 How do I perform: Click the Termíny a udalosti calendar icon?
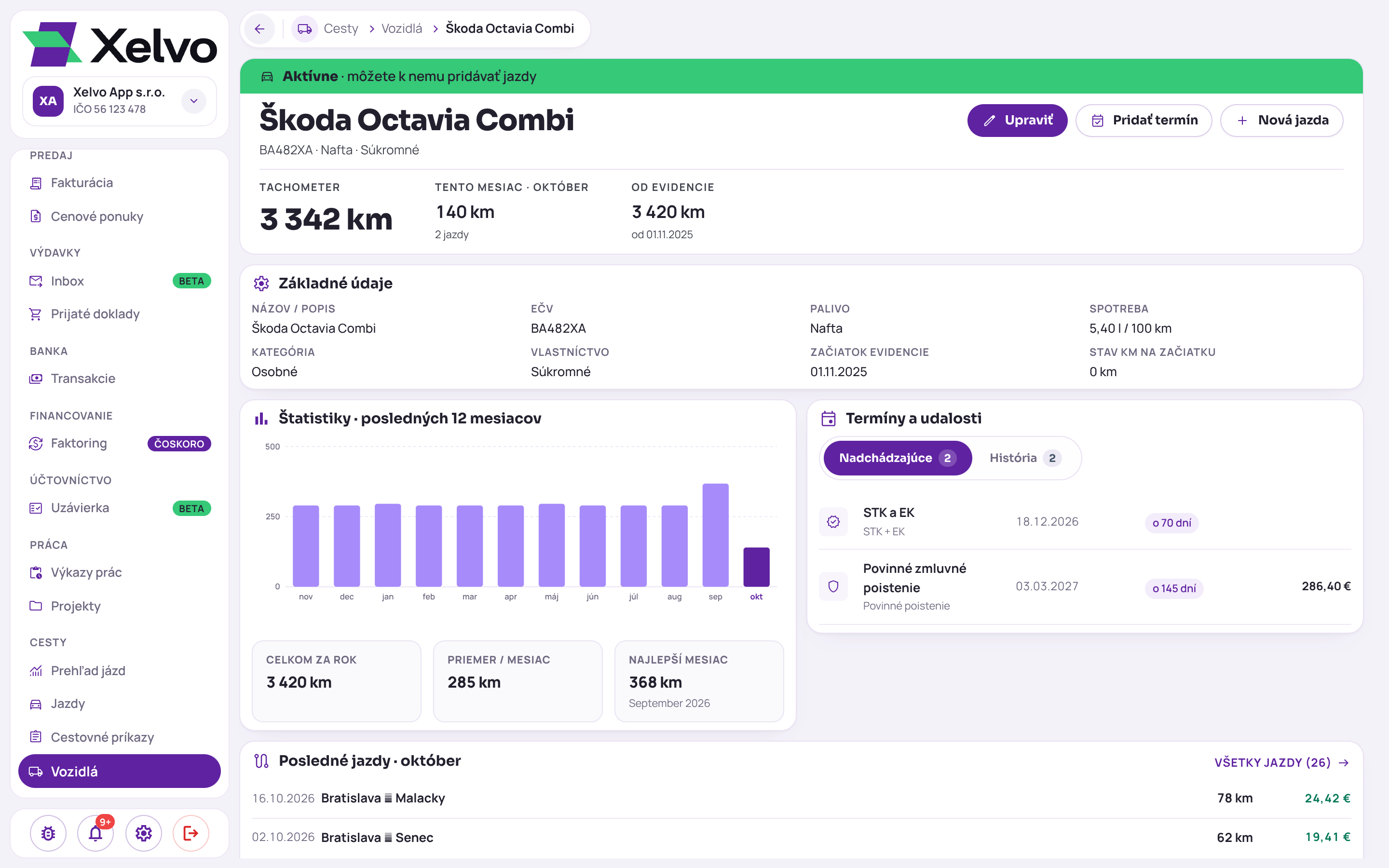point(828,419)
